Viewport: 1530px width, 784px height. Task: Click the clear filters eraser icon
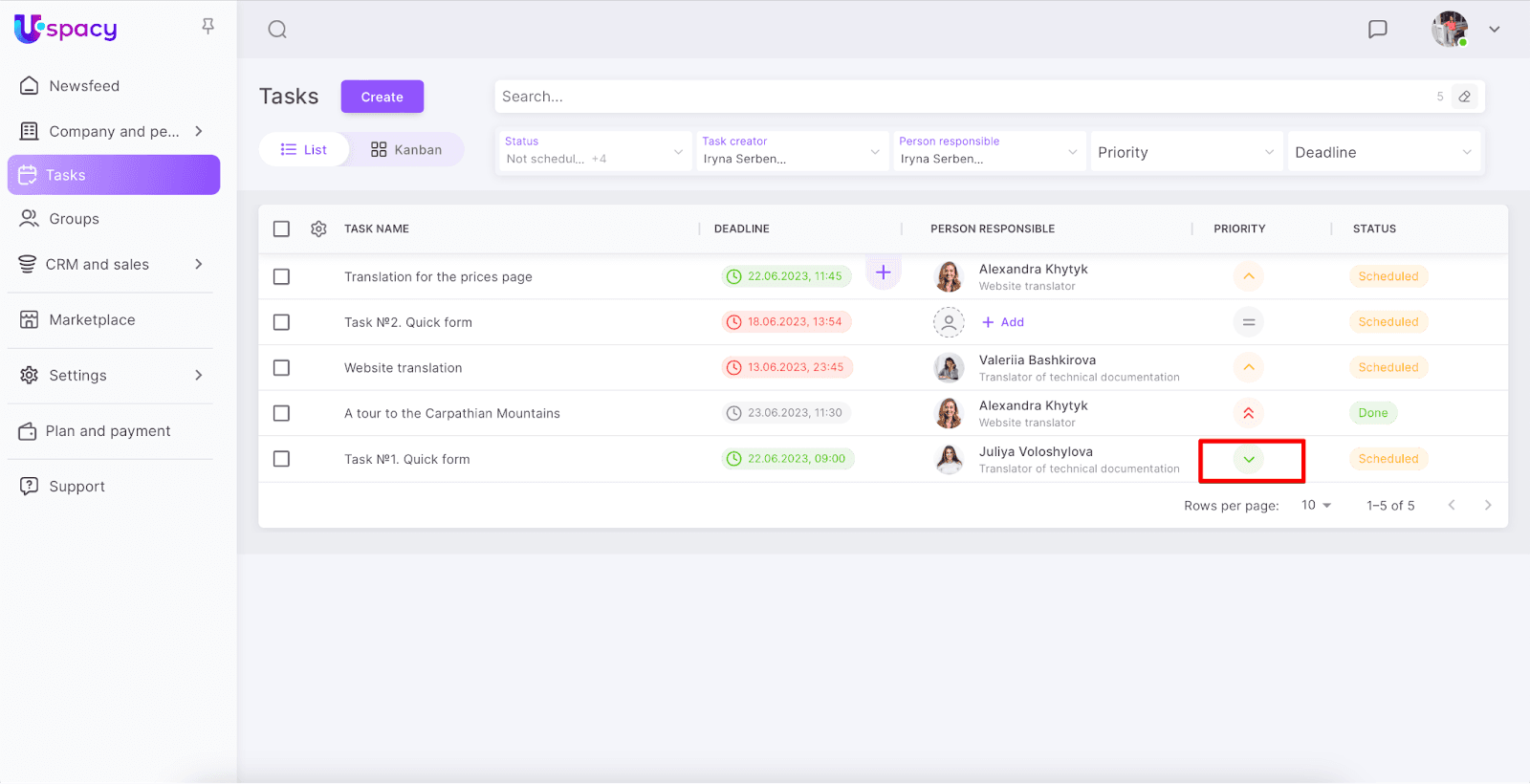pyautogui.click(x=1464, y=97)
